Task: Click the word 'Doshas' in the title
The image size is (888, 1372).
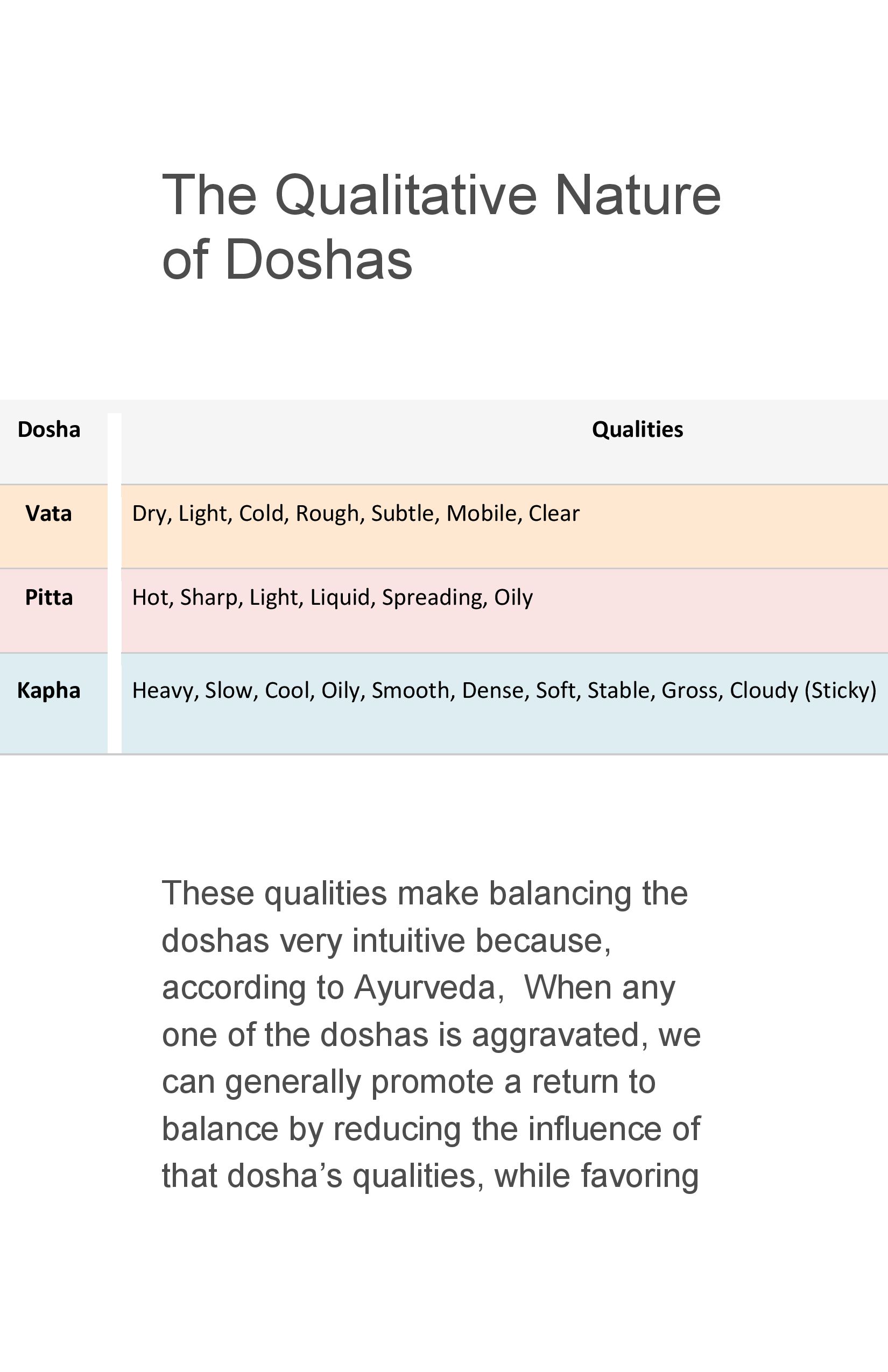Action: point(318,259)
